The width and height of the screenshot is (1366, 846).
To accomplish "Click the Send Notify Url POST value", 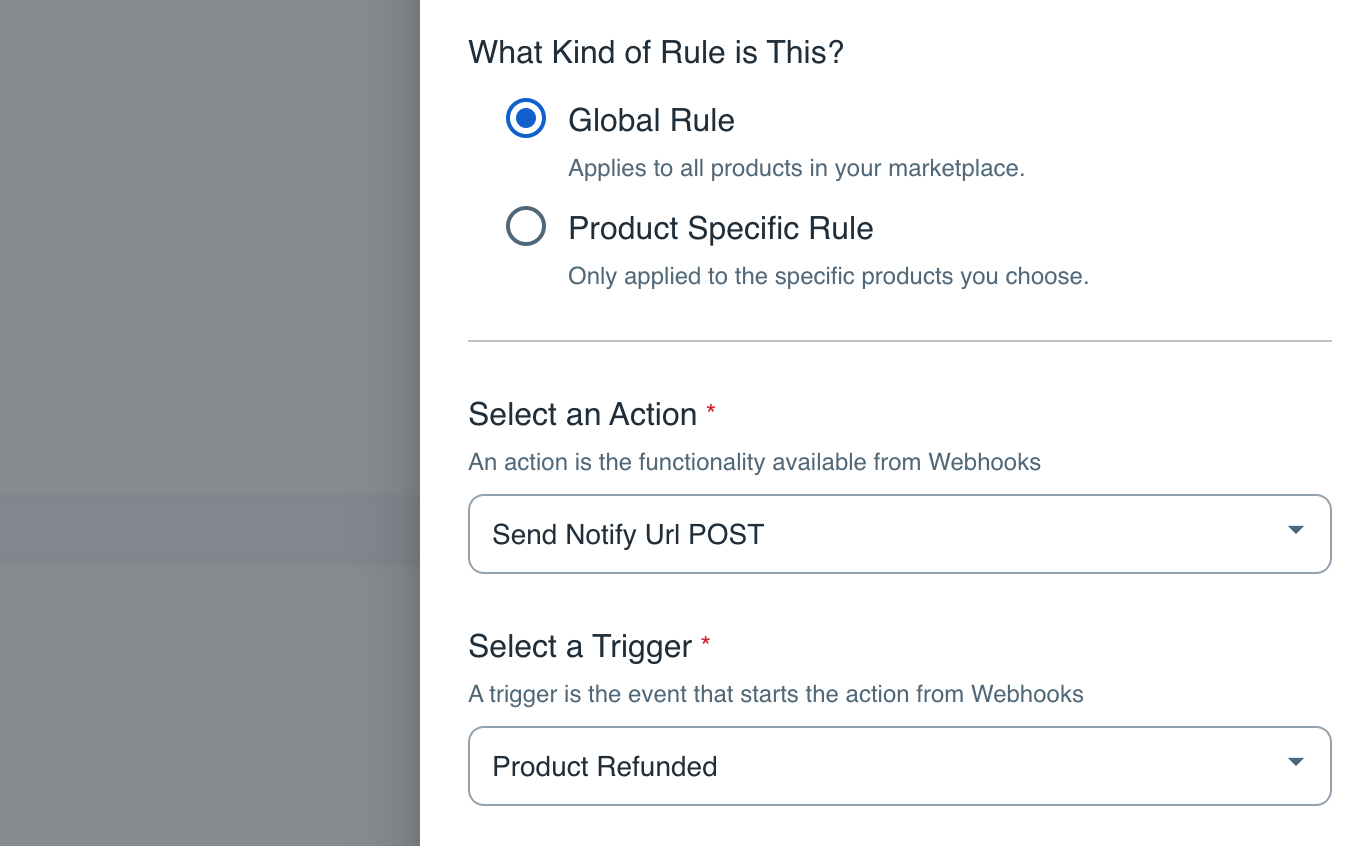I will [x=628, y=535].
